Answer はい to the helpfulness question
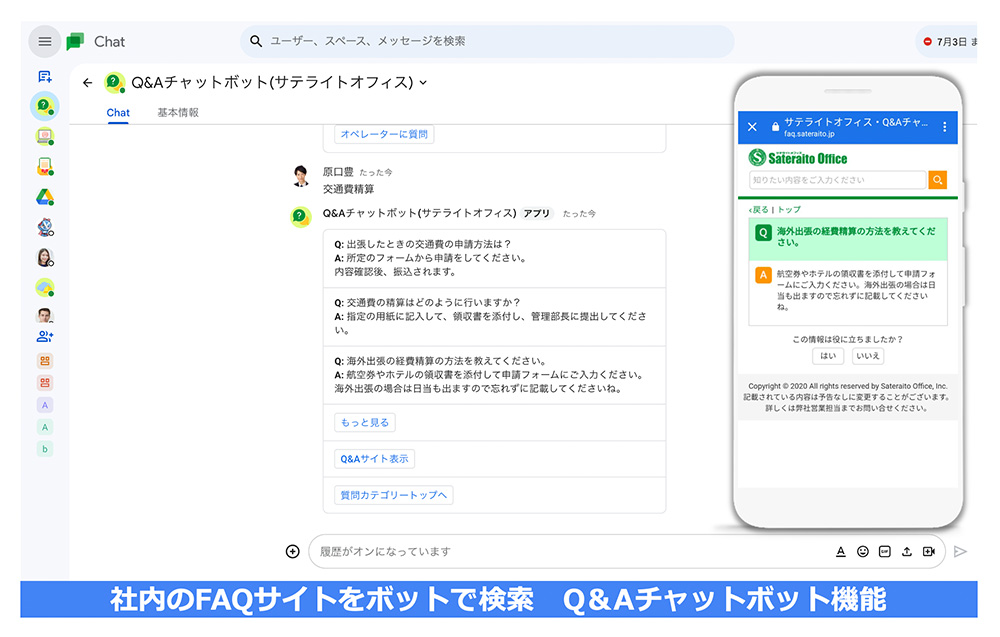This screenshot has width=1000, height=637. [828, 356]
